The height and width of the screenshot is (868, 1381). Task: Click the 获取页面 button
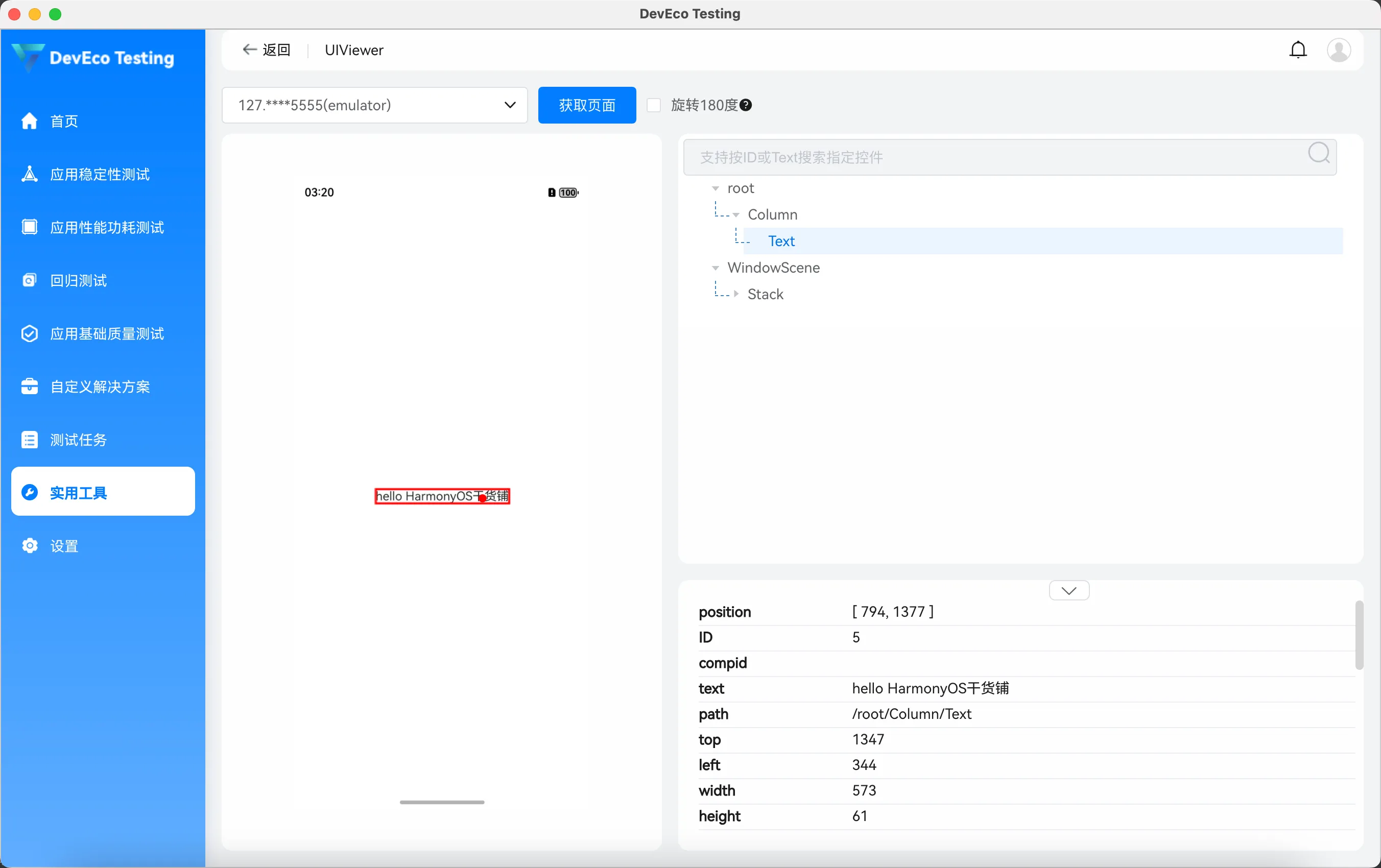587,105
